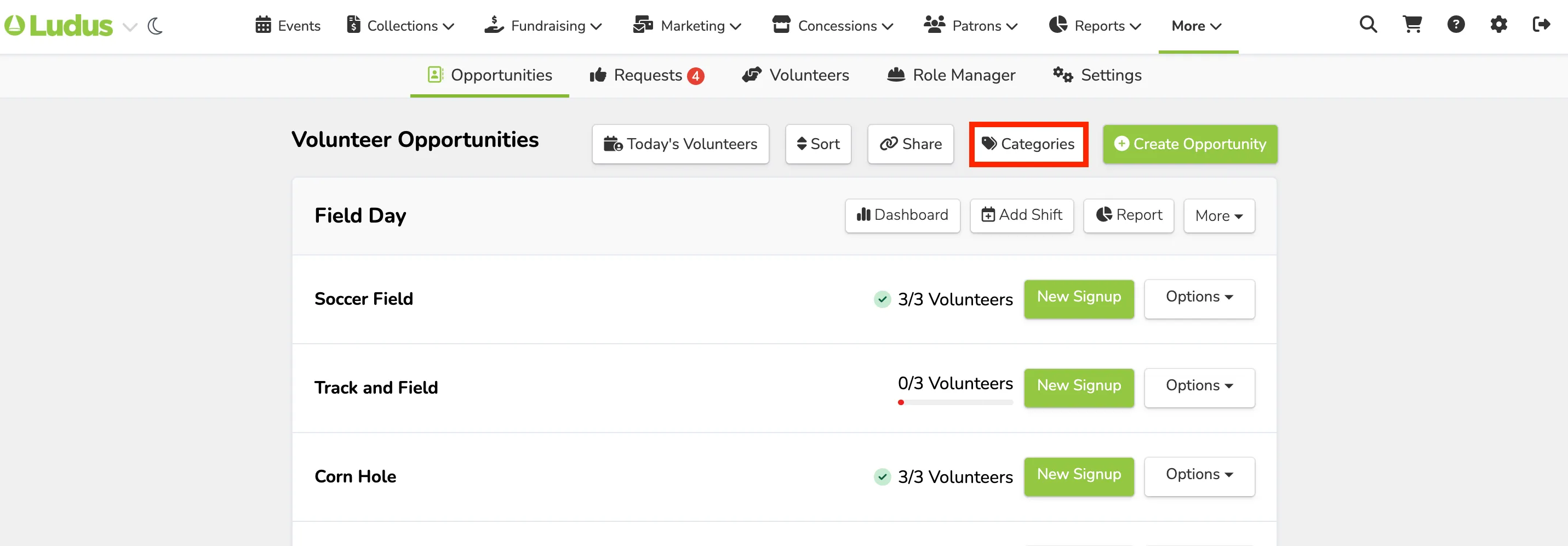The width and height of the screenshot is (1568, 546).
Task: Expand the Fundraising dropdown
Action: coord(543,26)
